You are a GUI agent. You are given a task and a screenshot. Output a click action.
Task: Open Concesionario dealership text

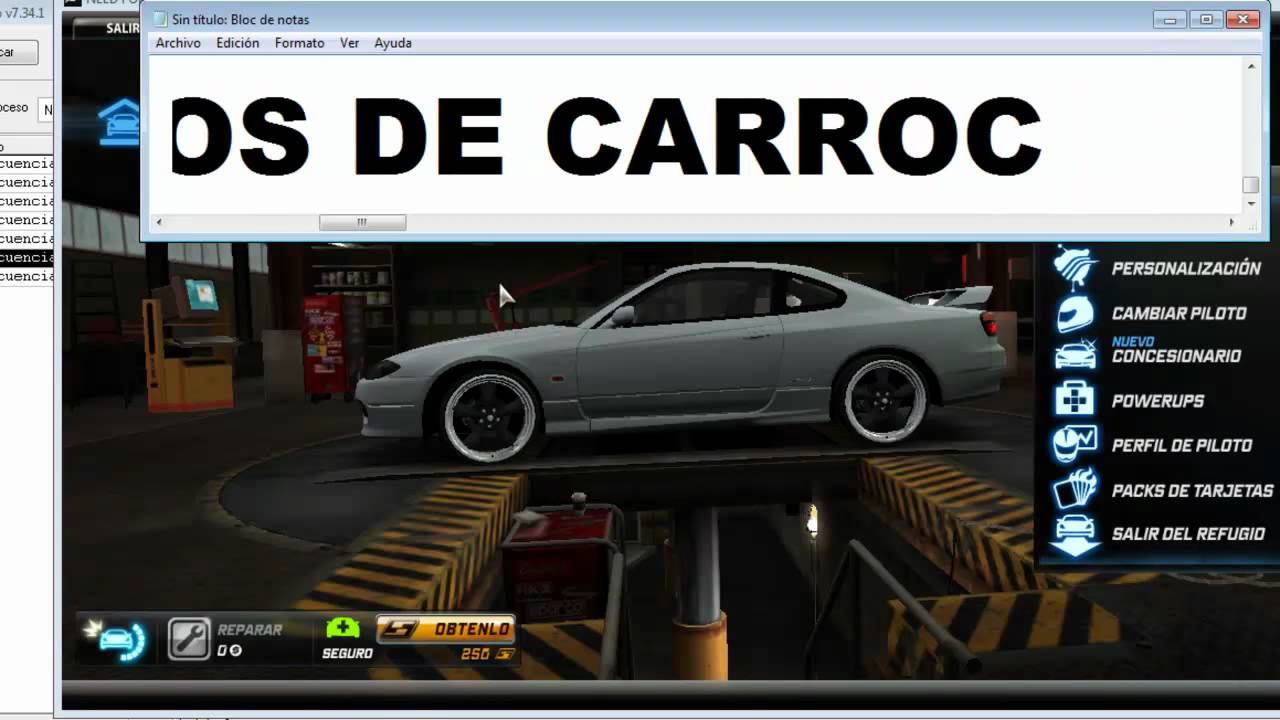click(1176, 356)
